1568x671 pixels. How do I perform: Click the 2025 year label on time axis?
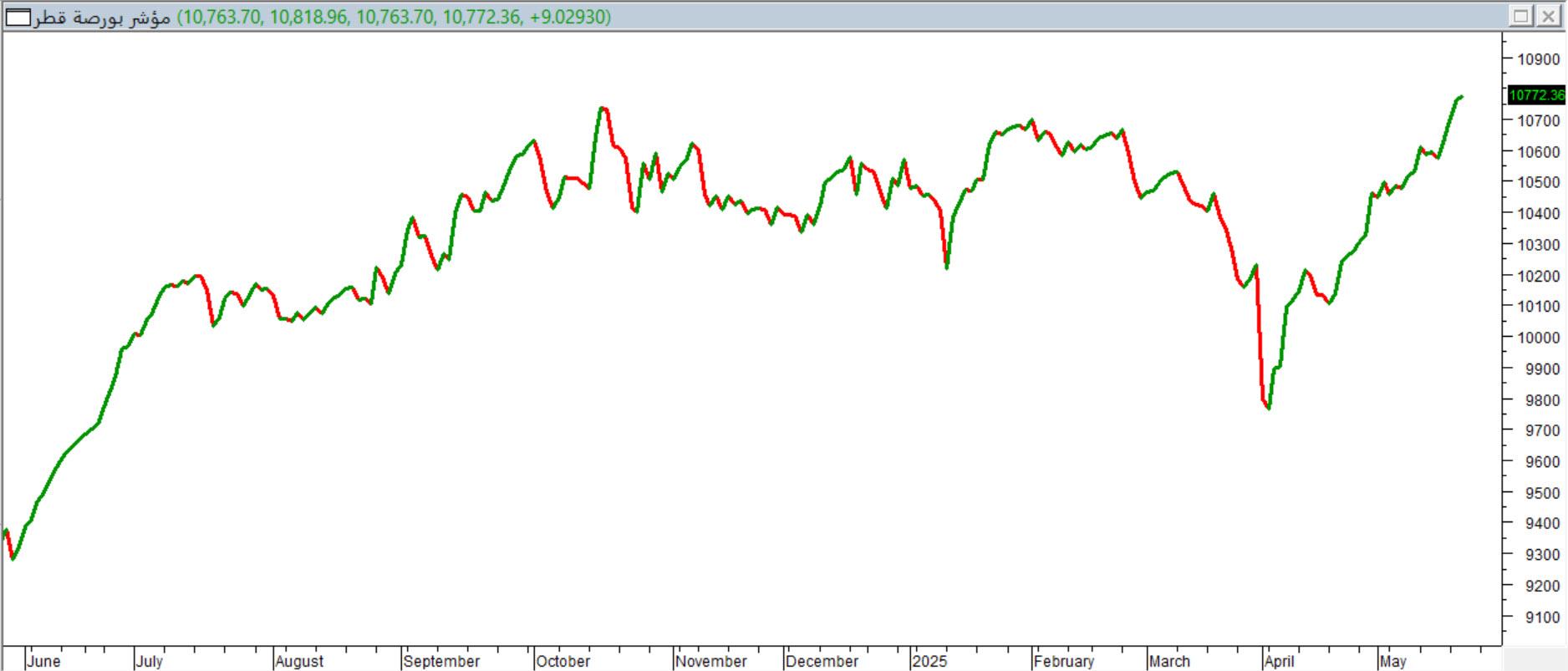(x=929, y=661)
